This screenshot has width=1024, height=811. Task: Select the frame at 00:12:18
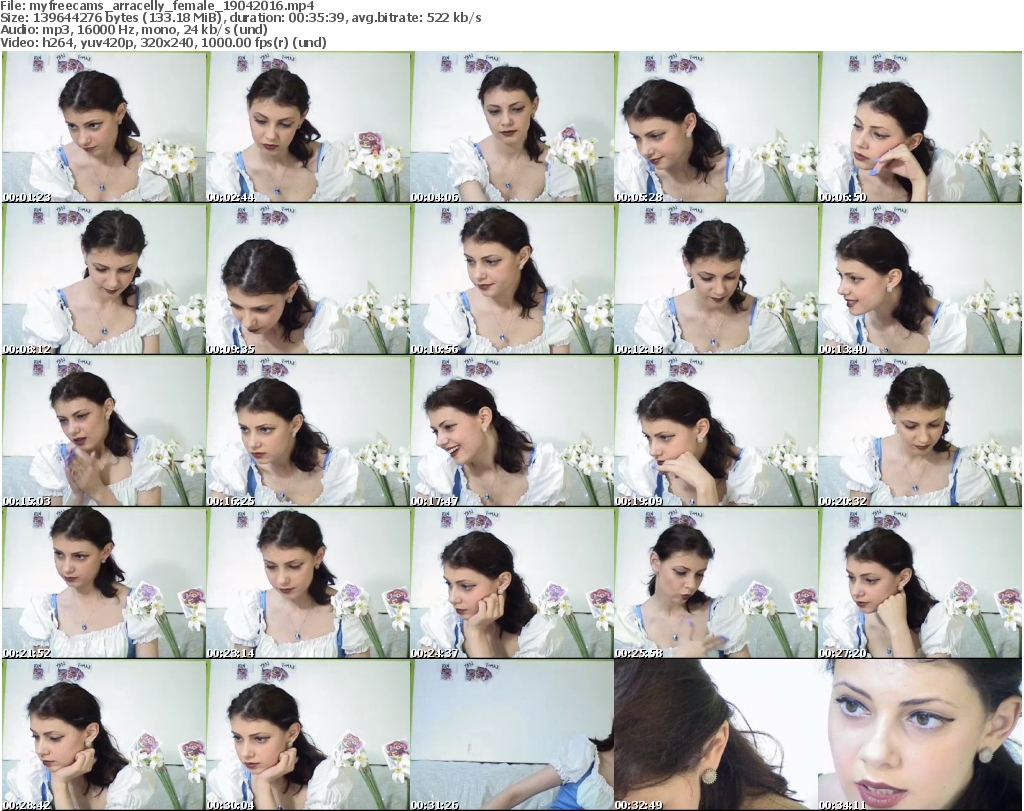click(716, 279)
